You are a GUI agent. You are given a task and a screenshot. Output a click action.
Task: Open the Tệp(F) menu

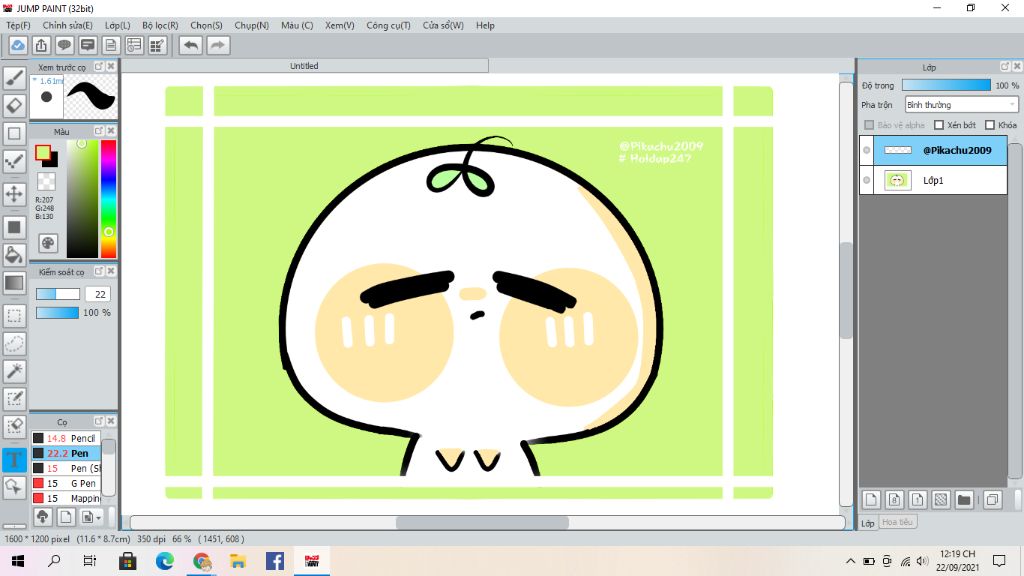coord(18,25)
